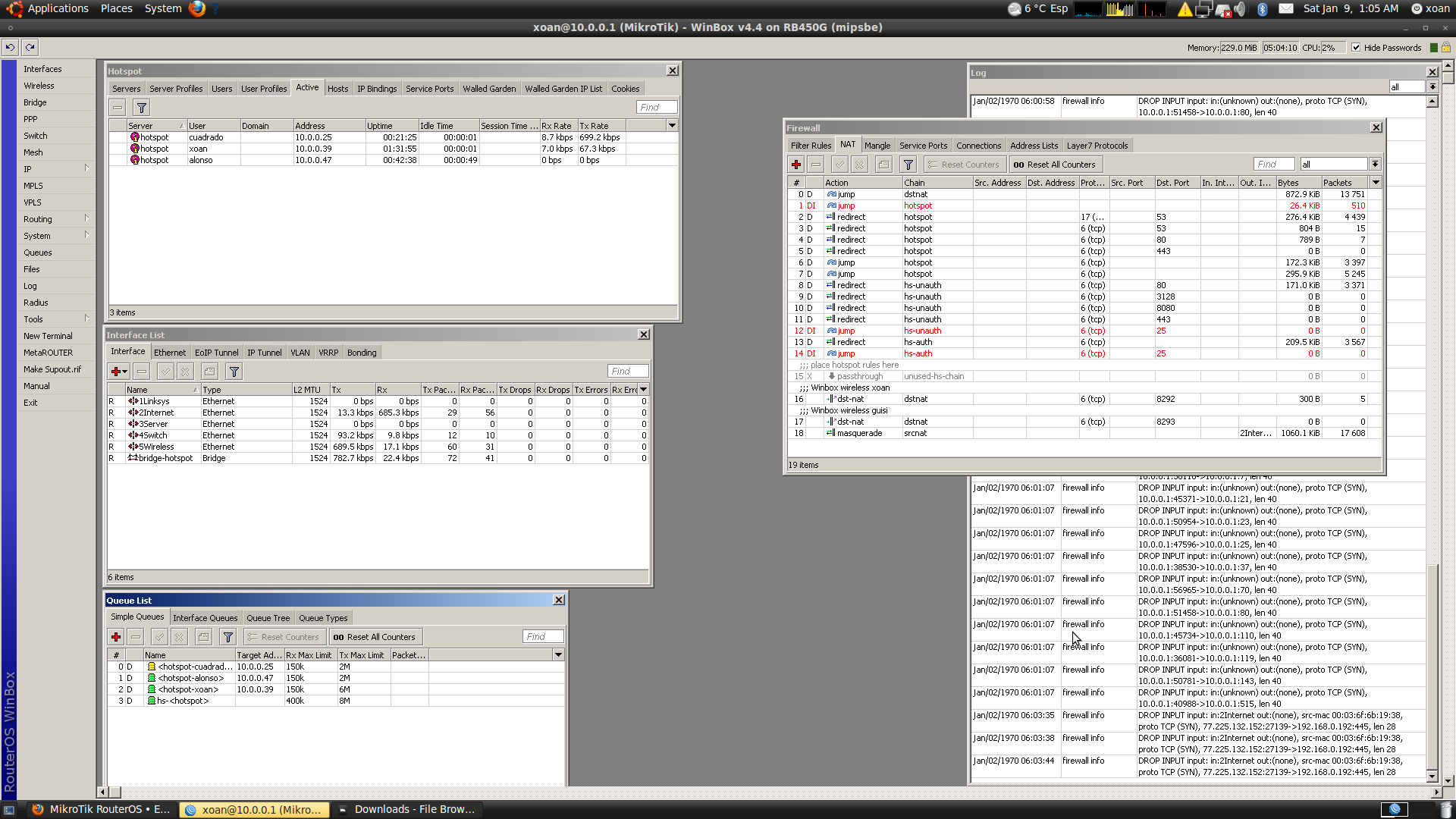This screenshot has width=1456, height=819.
Task: Click the disable X icon in Queue List
Action: 179,637
